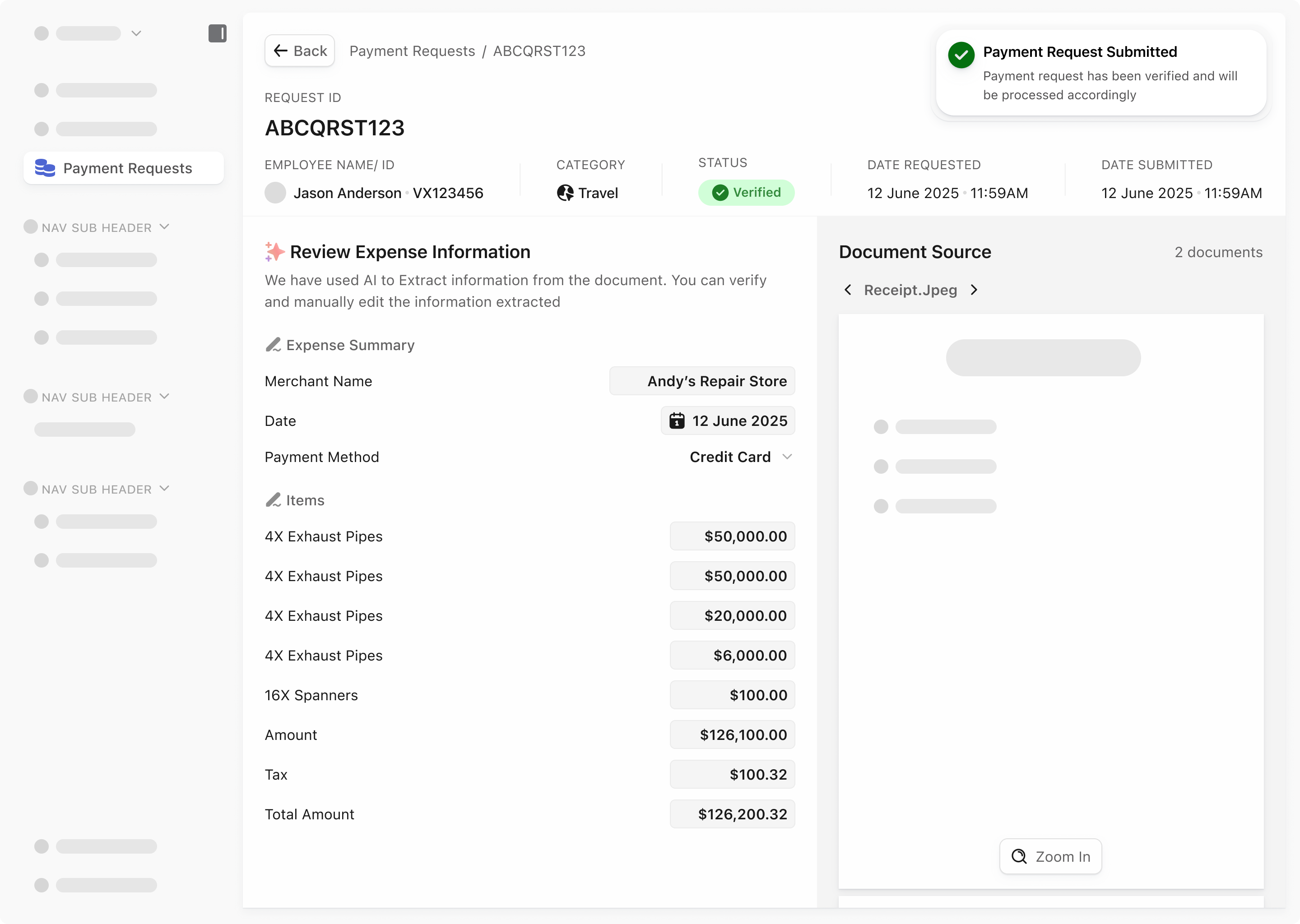Click Payment Requests breadcrumb link
This screenshot has height=924, width=1300.
tap(412, 51)
